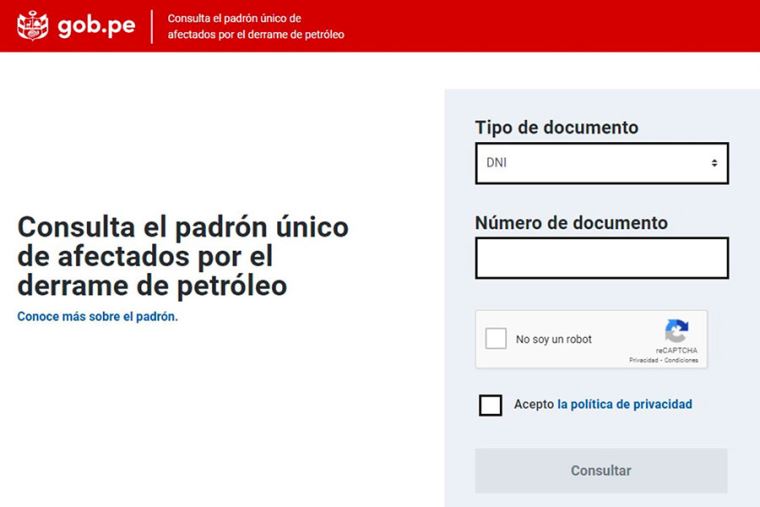Click the "Número de documento" label
This screenshot has height=507, width=760.
coord(571,222)
